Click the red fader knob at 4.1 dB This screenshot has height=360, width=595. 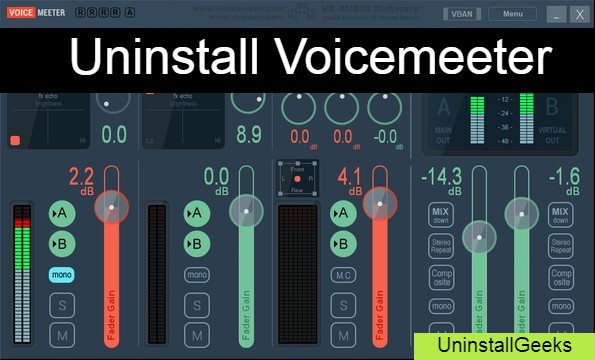(380, 204)
